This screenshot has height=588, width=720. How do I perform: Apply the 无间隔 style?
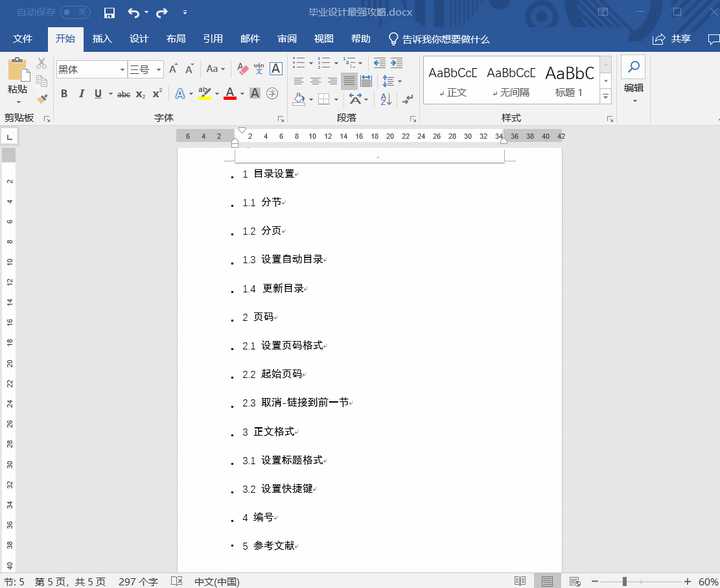511,81
